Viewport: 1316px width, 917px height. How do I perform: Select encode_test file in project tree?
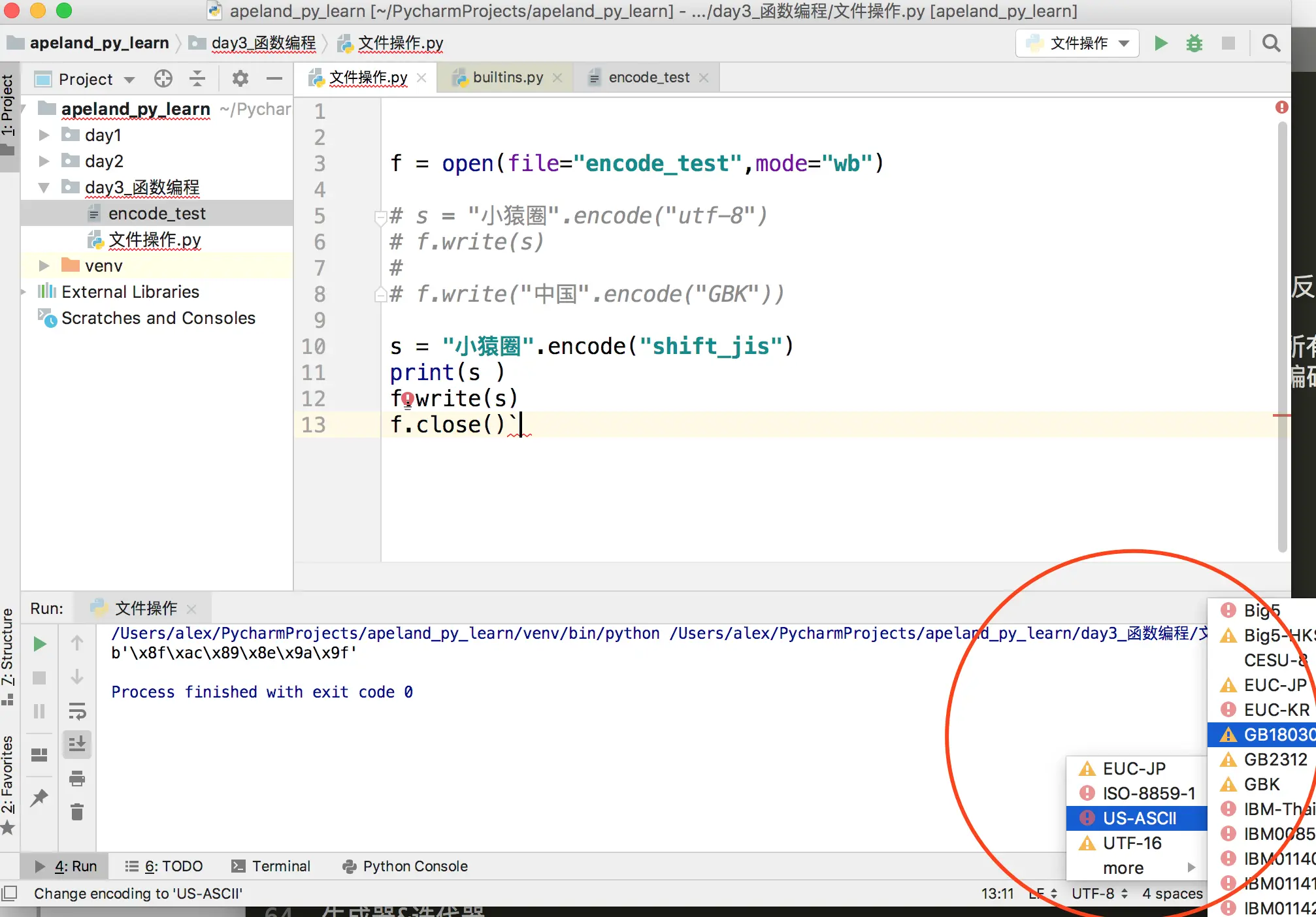point(157,214)
